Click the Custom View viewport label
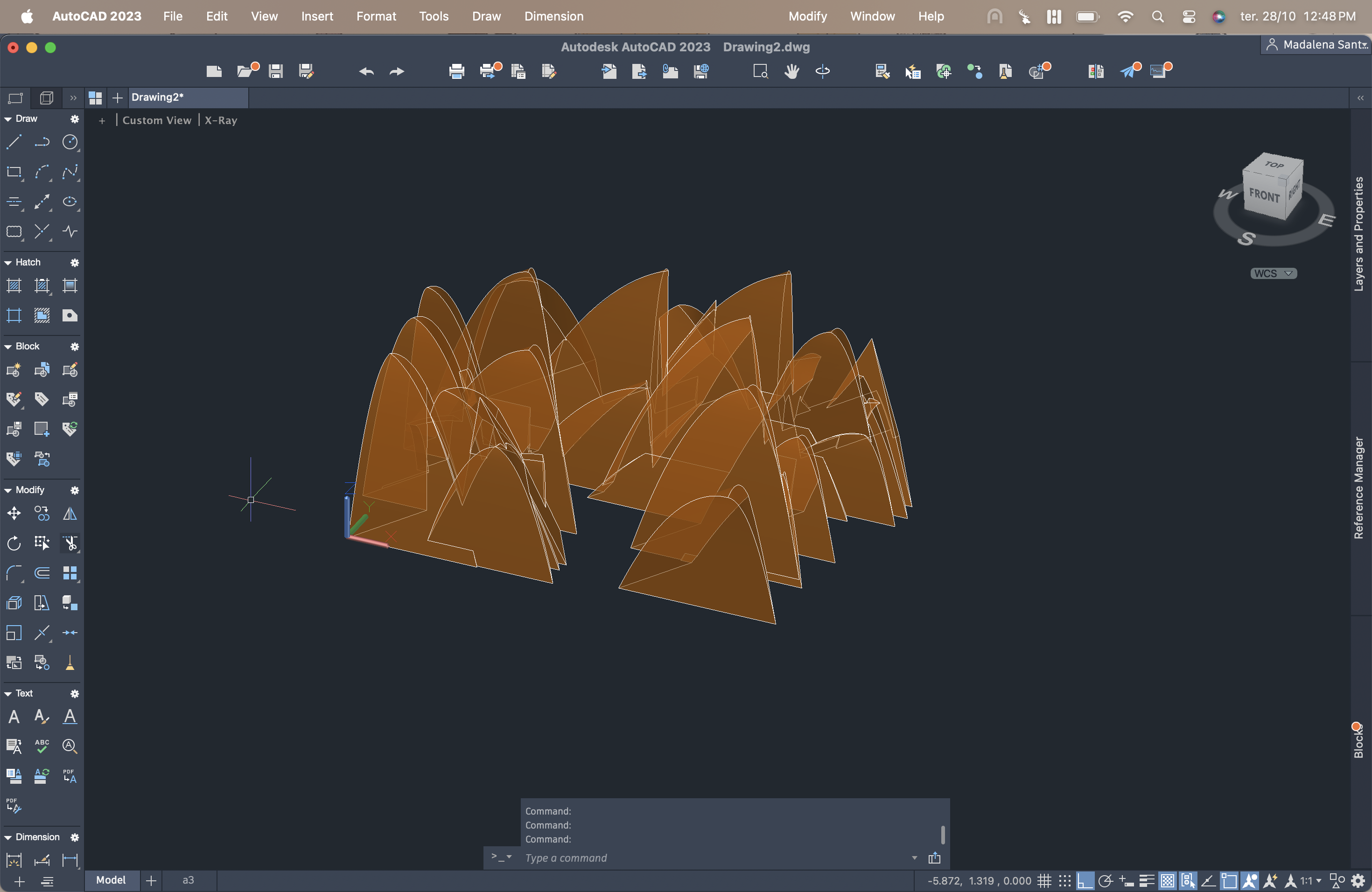Screen dimensions: 1372x892 click(x=156, y=120)
